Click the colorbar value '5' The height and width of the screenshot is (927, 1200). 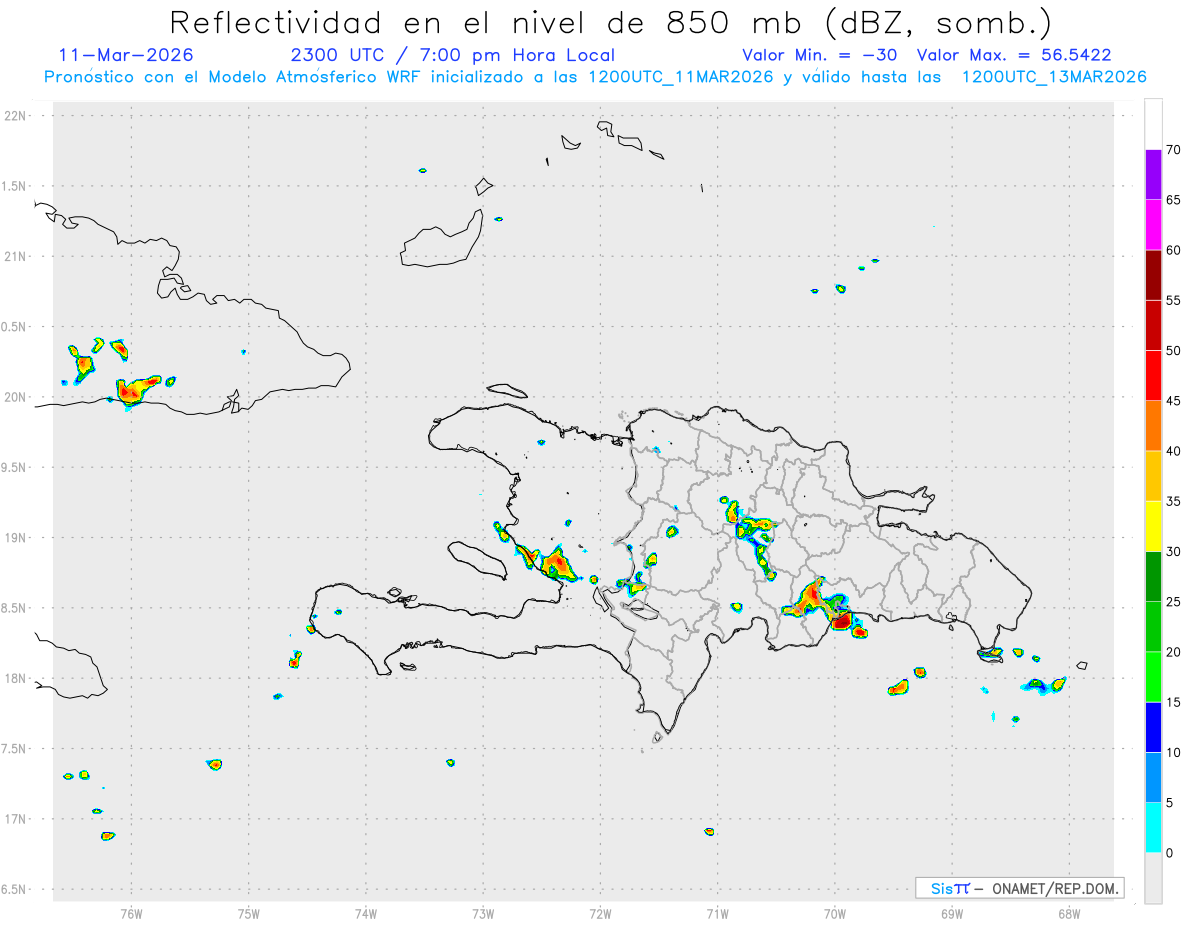point(1172,803)
